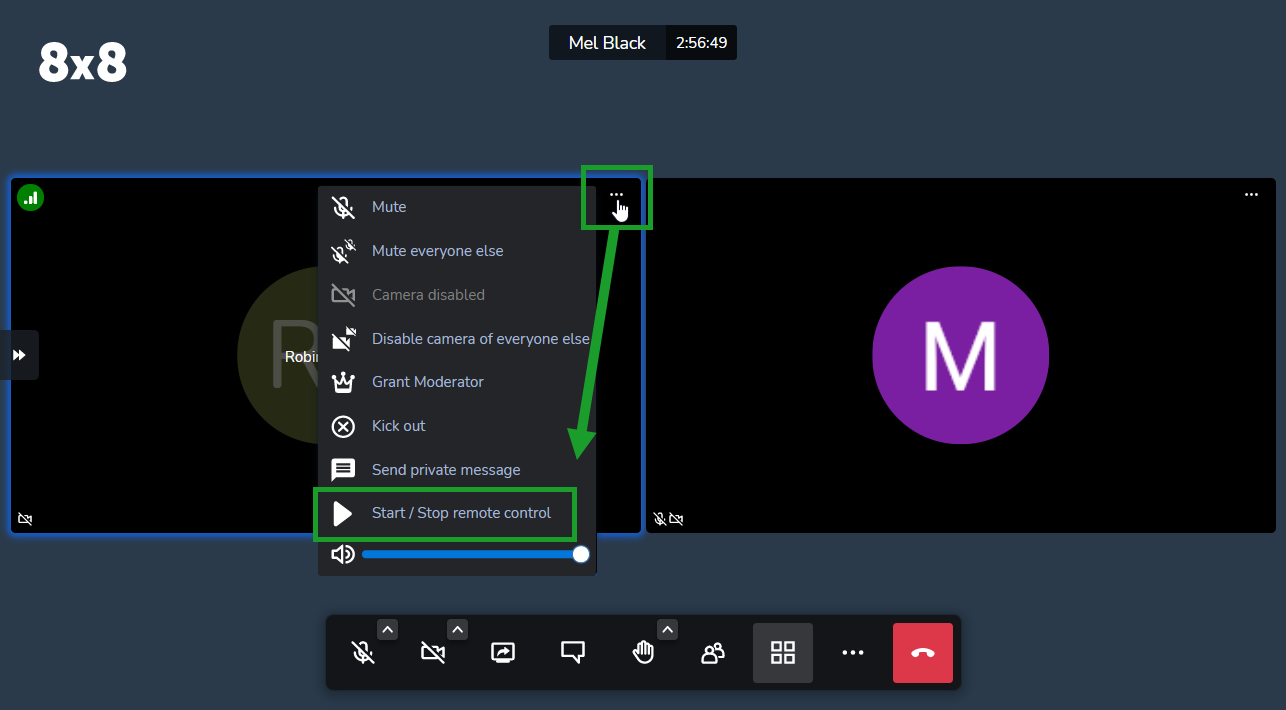Open more actions menu in bottom toolbar
The image size is (1286, 710).
click(852, 653)
